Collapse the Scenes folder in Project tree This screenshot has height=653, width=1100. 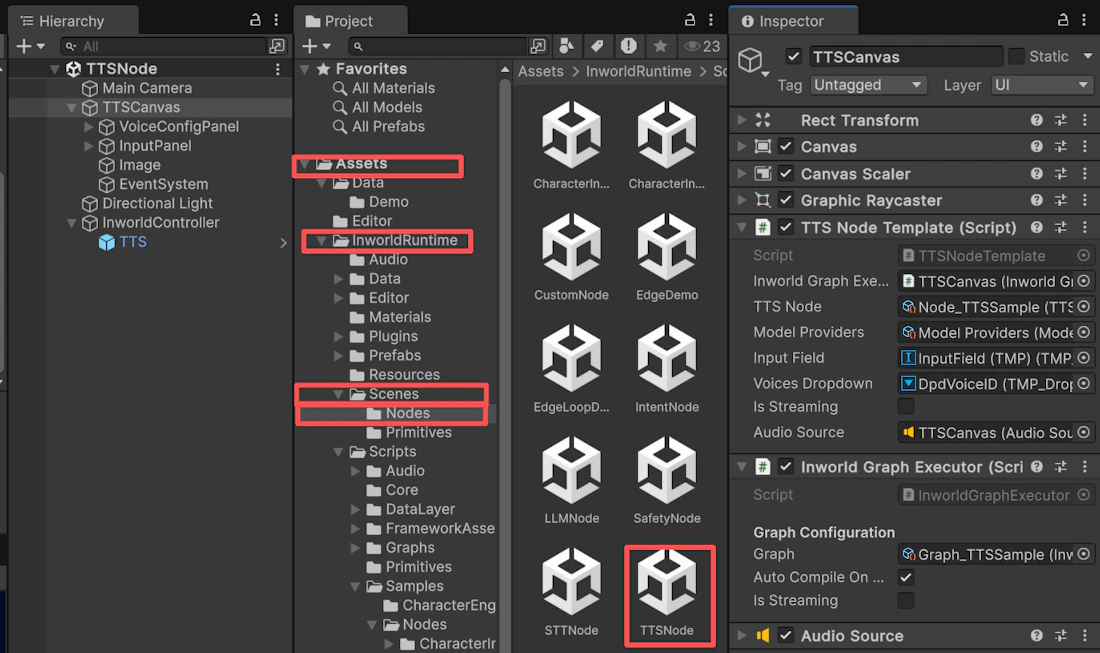(x=338, y=394)
